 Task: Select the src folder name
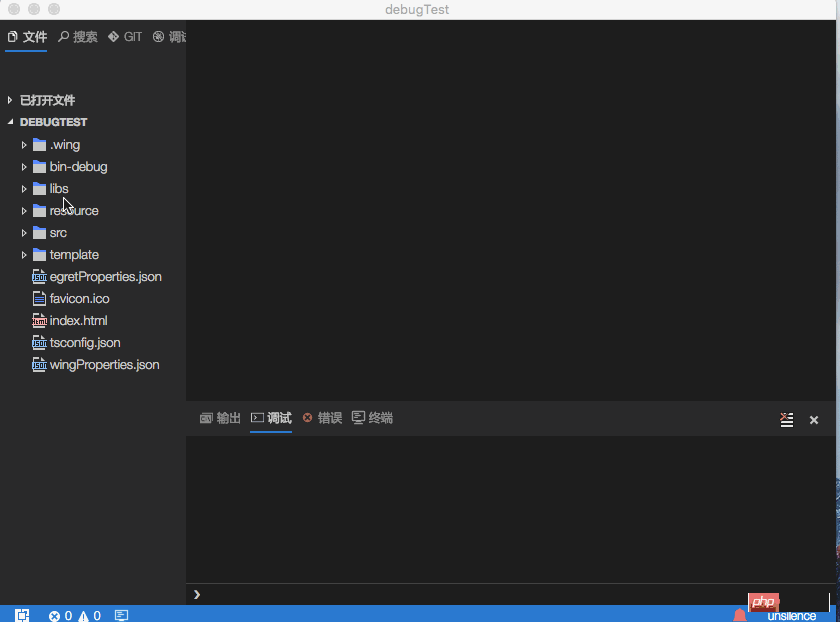point(58,233)
